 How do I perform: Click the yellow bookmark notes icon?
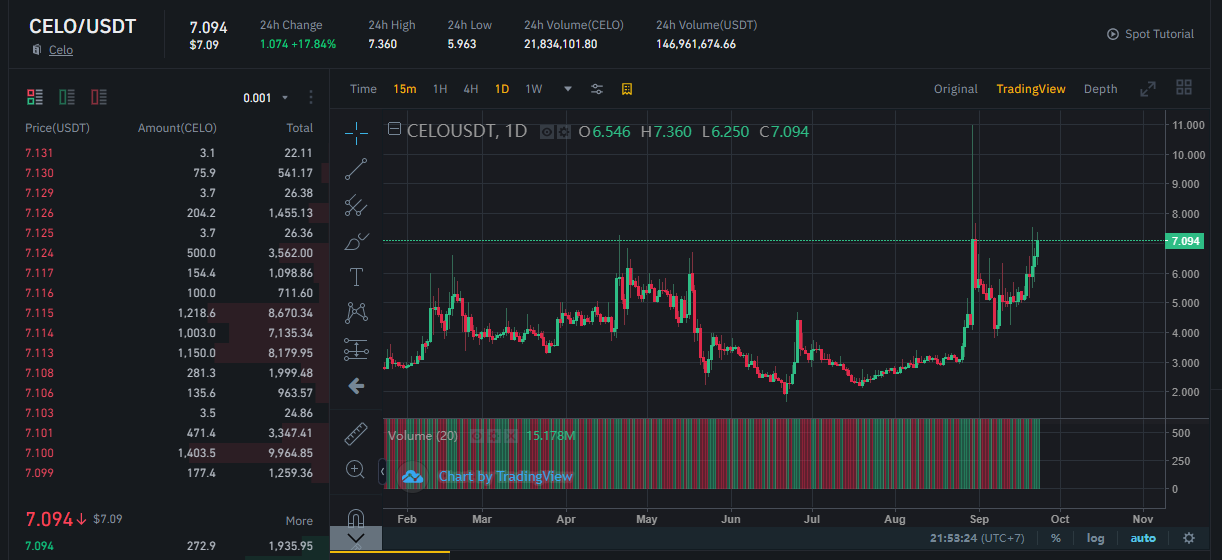[x=627, y=89]
